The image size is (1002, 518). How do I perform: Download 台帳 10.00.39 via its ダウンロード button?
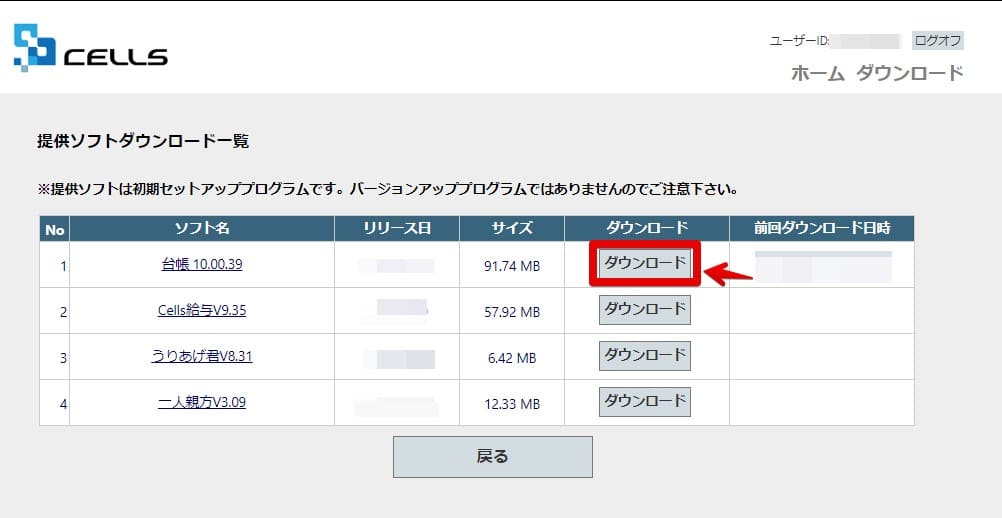645,263
